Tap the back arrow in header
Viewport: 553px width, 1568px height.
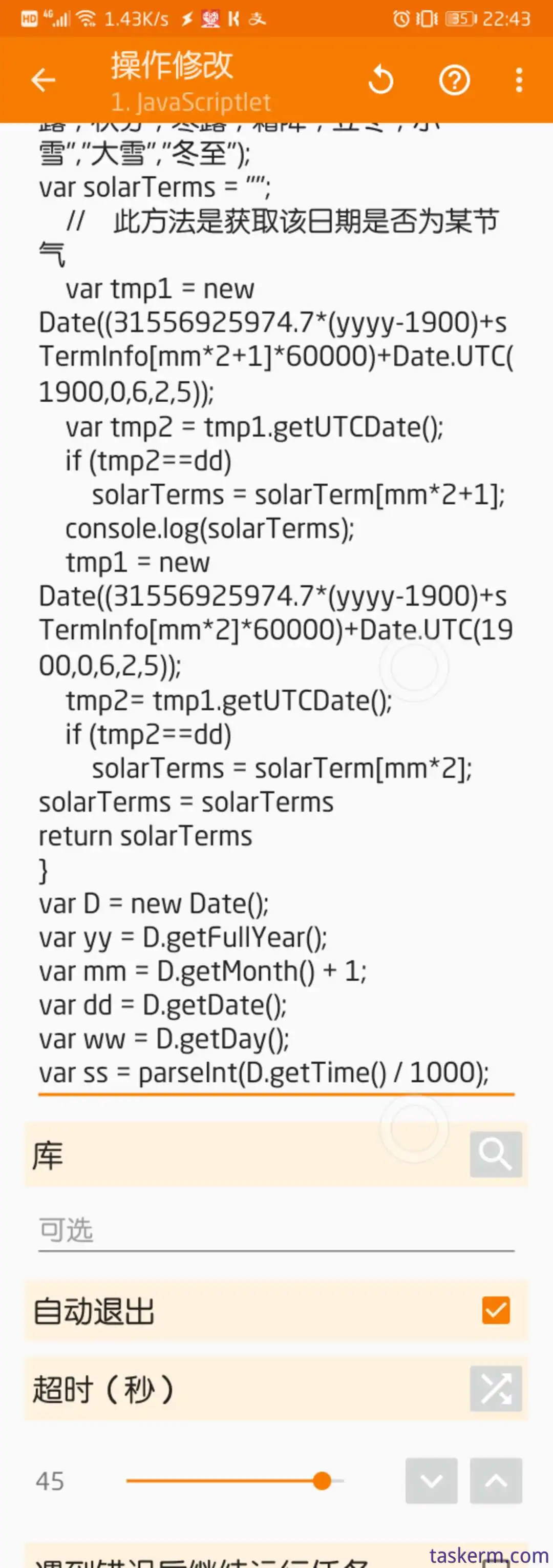point(43,80)
